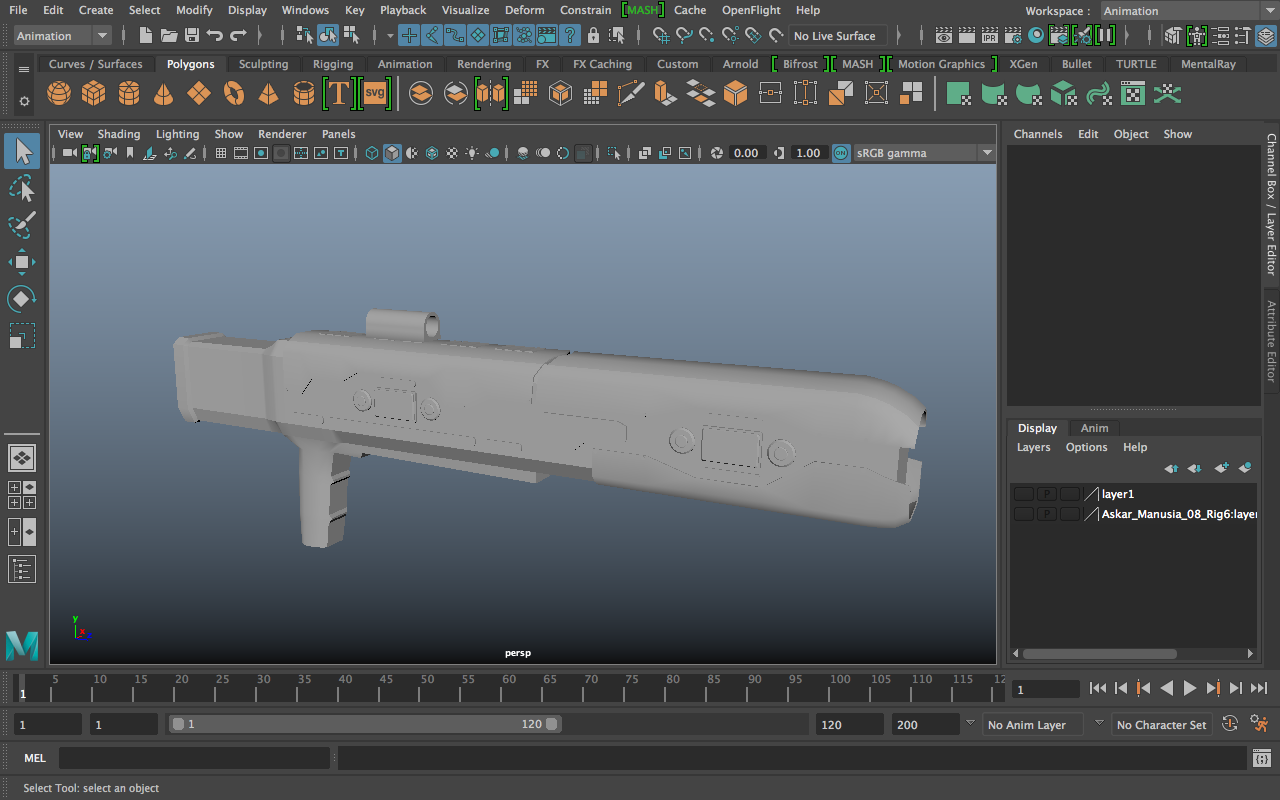Toggle auto keyframe button
Screen dimensions: 1280x800
(1230, 724)
